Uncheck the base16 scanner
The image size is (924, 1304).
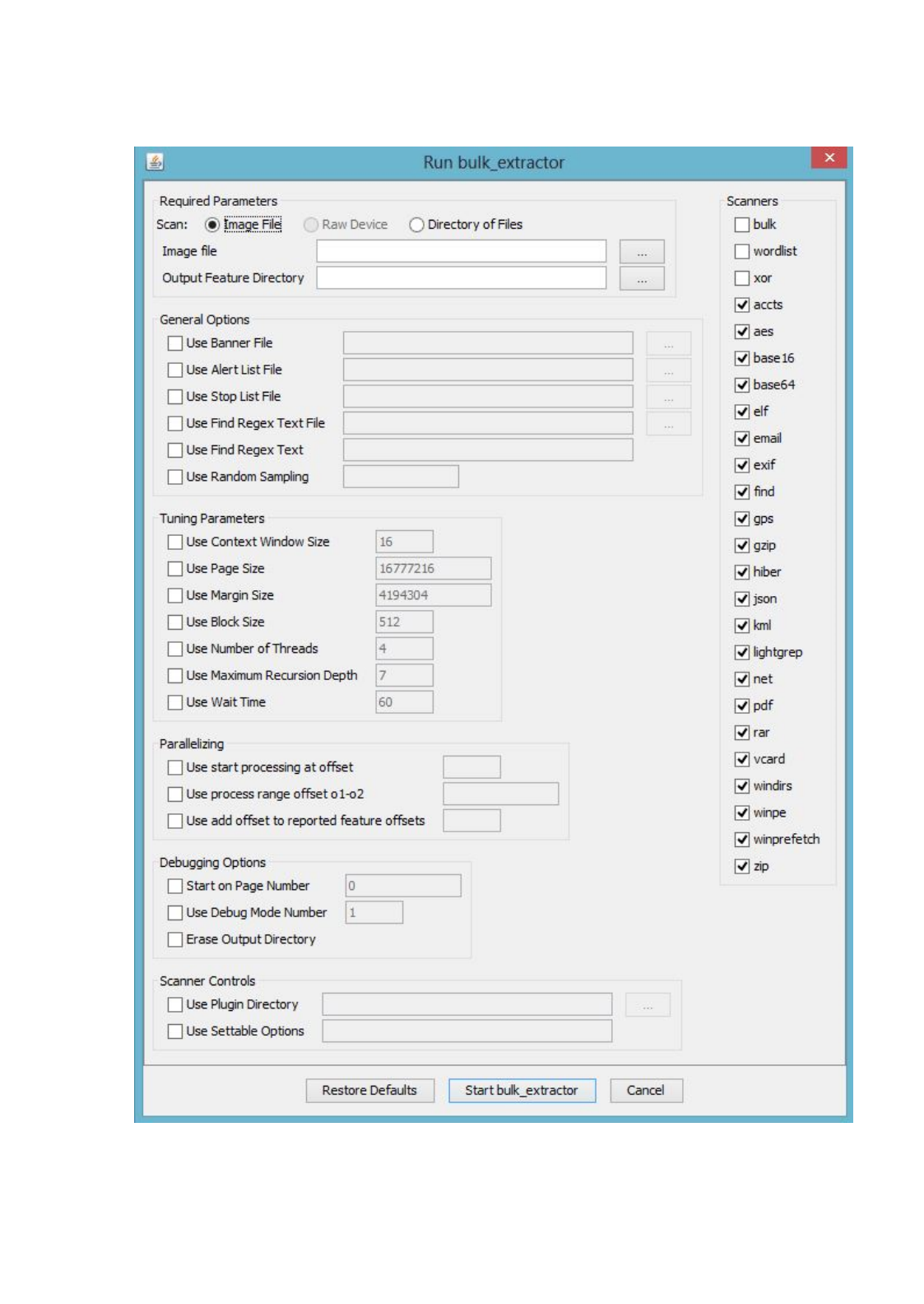(741, 358)
